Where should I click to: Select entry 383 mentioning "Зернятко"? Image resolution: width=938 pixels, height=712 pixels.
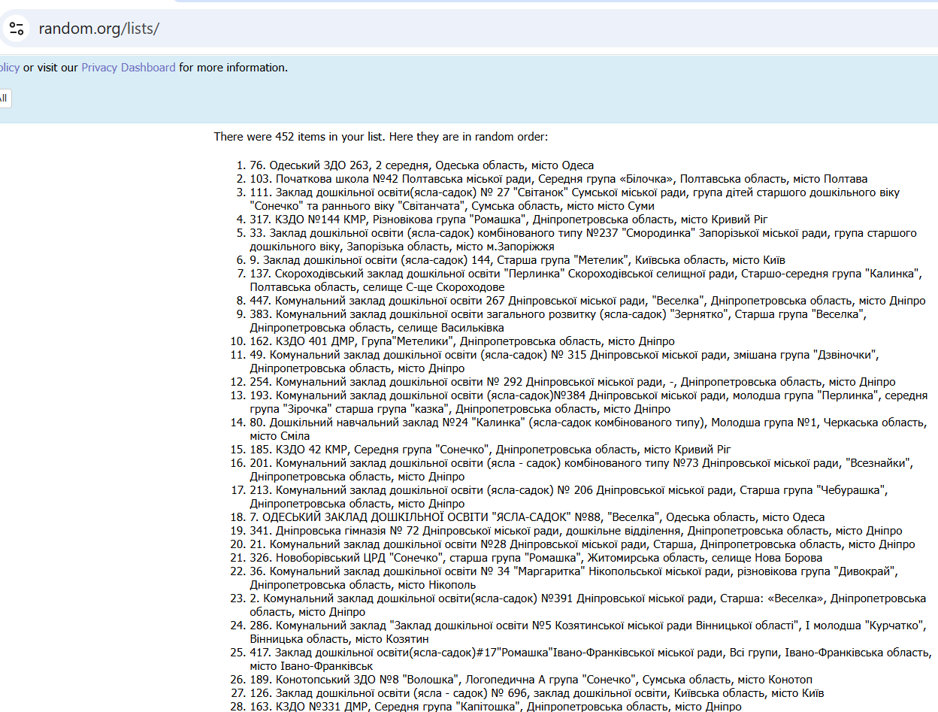pos(558,321)
